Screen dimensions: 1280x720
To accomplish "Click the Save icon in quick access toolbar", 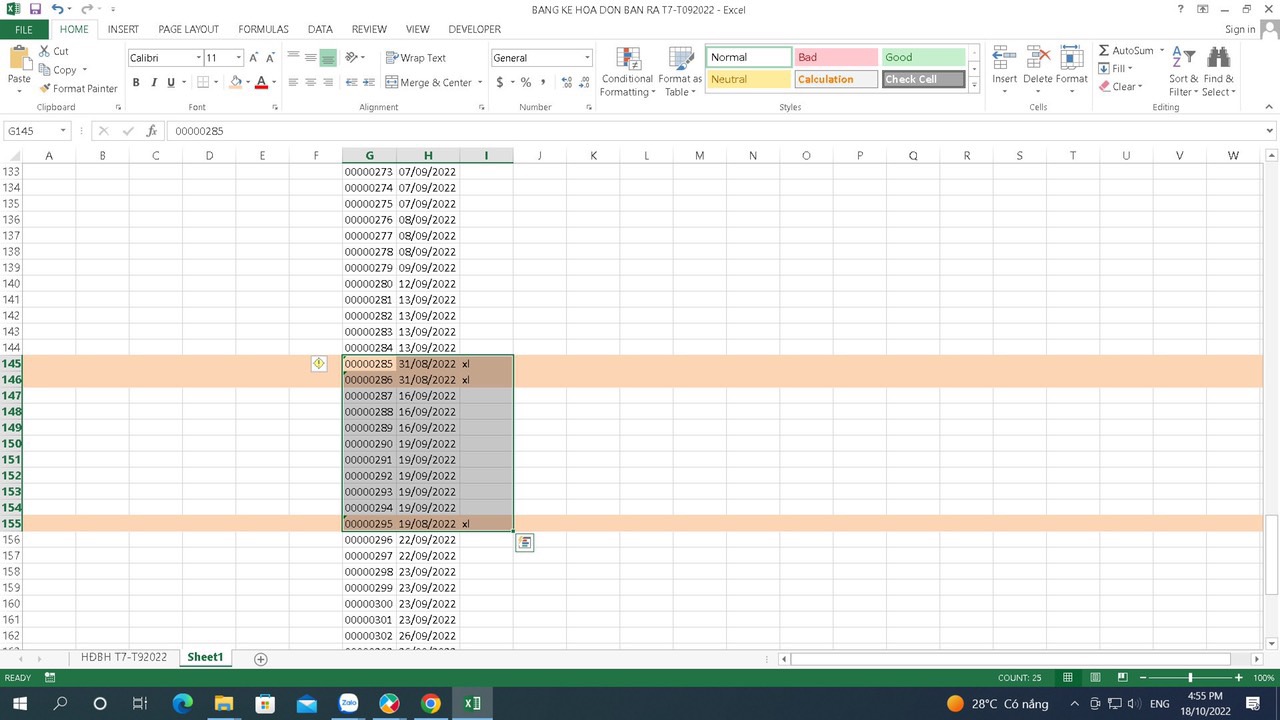I will (x=35, y=9).
